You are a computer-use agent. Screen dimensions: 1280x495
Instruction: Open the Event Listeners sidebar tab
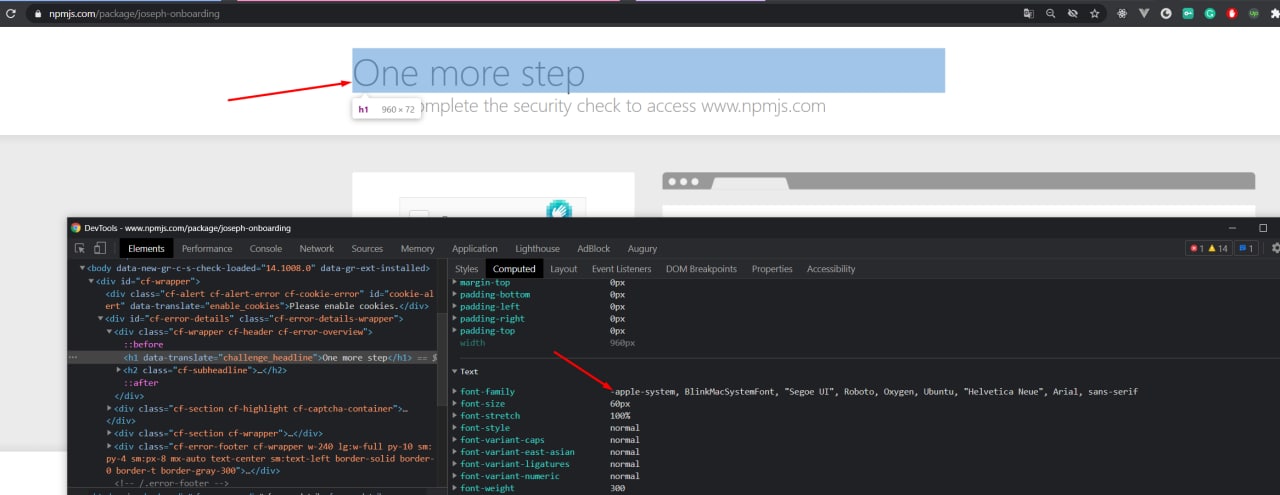click(621, 269)
